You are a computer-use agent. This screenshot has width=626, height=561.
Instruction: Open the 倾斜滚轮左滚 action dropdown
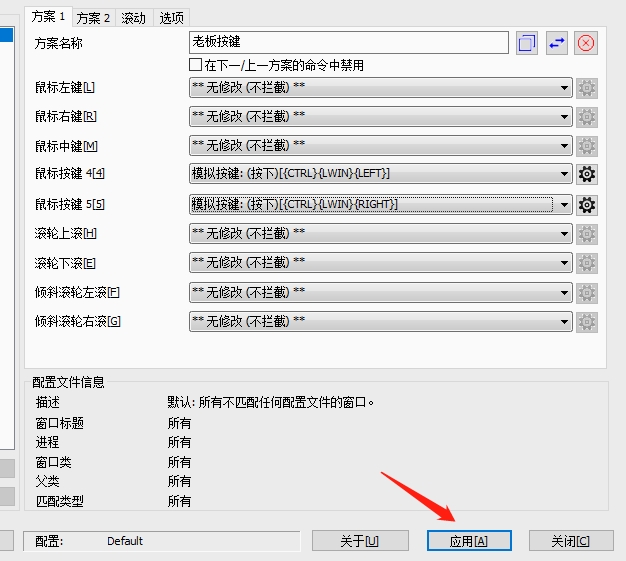[380, 293]
